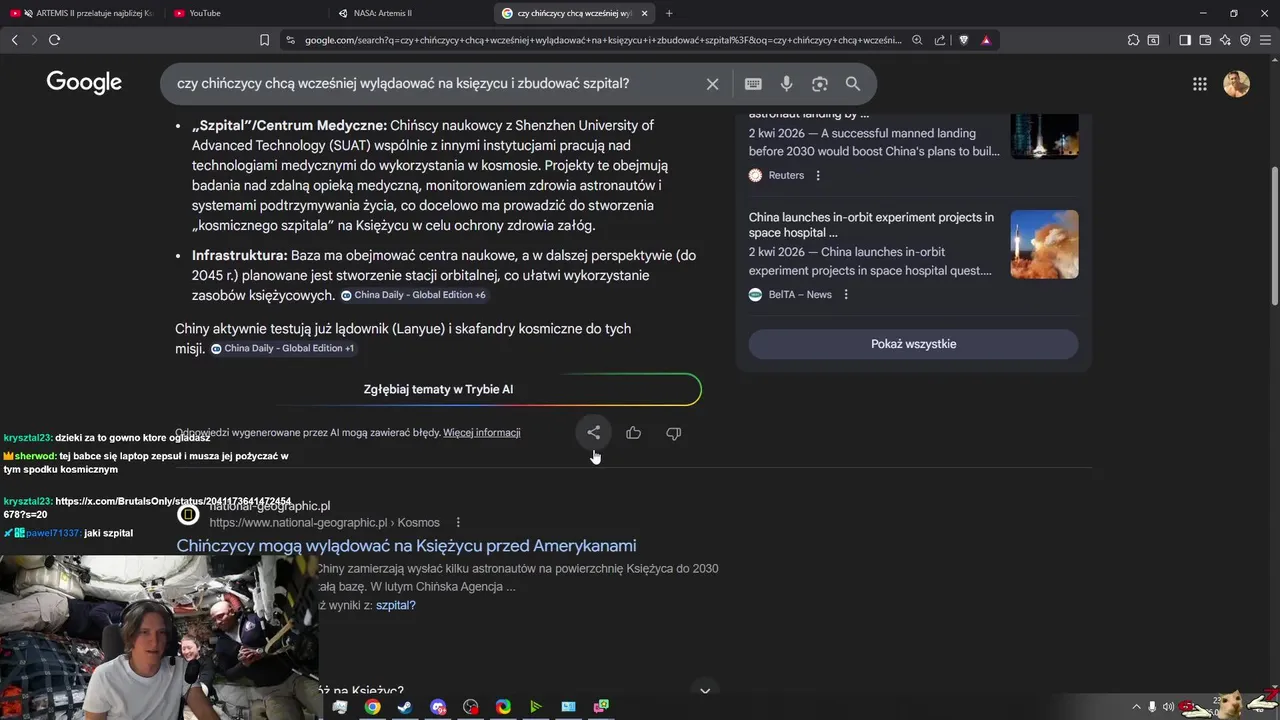Click the Pokaż wszystkie button
The height and width of the screenshot is (720, 1280).
tap(913, 344)
